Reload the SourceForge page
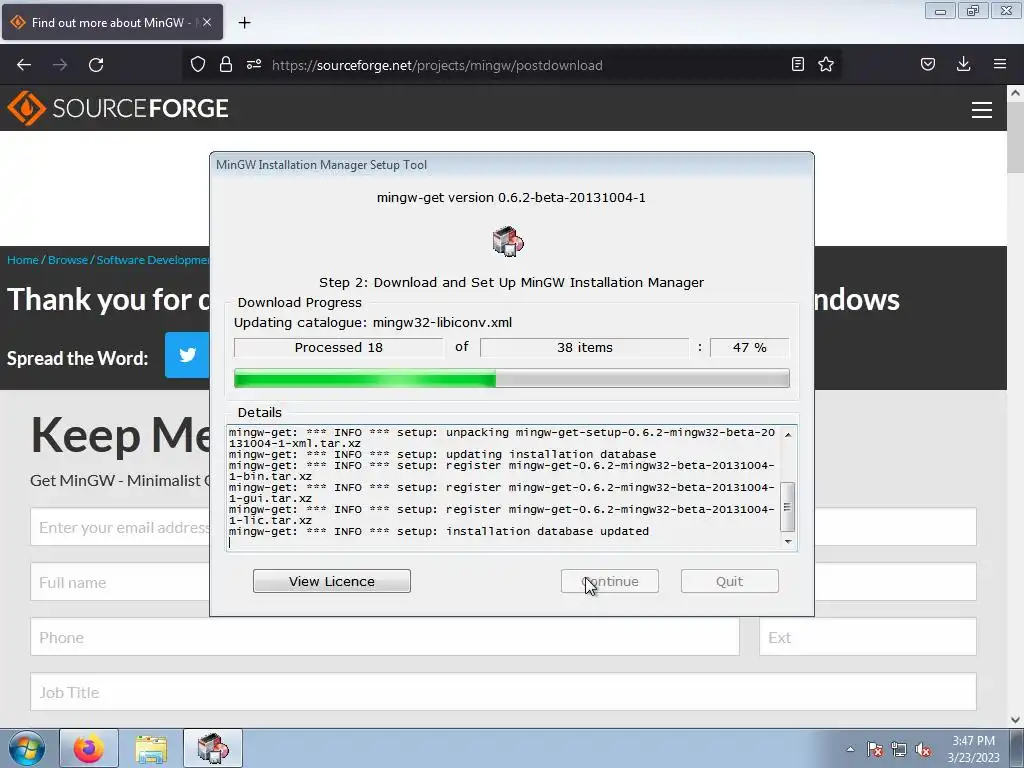 click(96, 65)
